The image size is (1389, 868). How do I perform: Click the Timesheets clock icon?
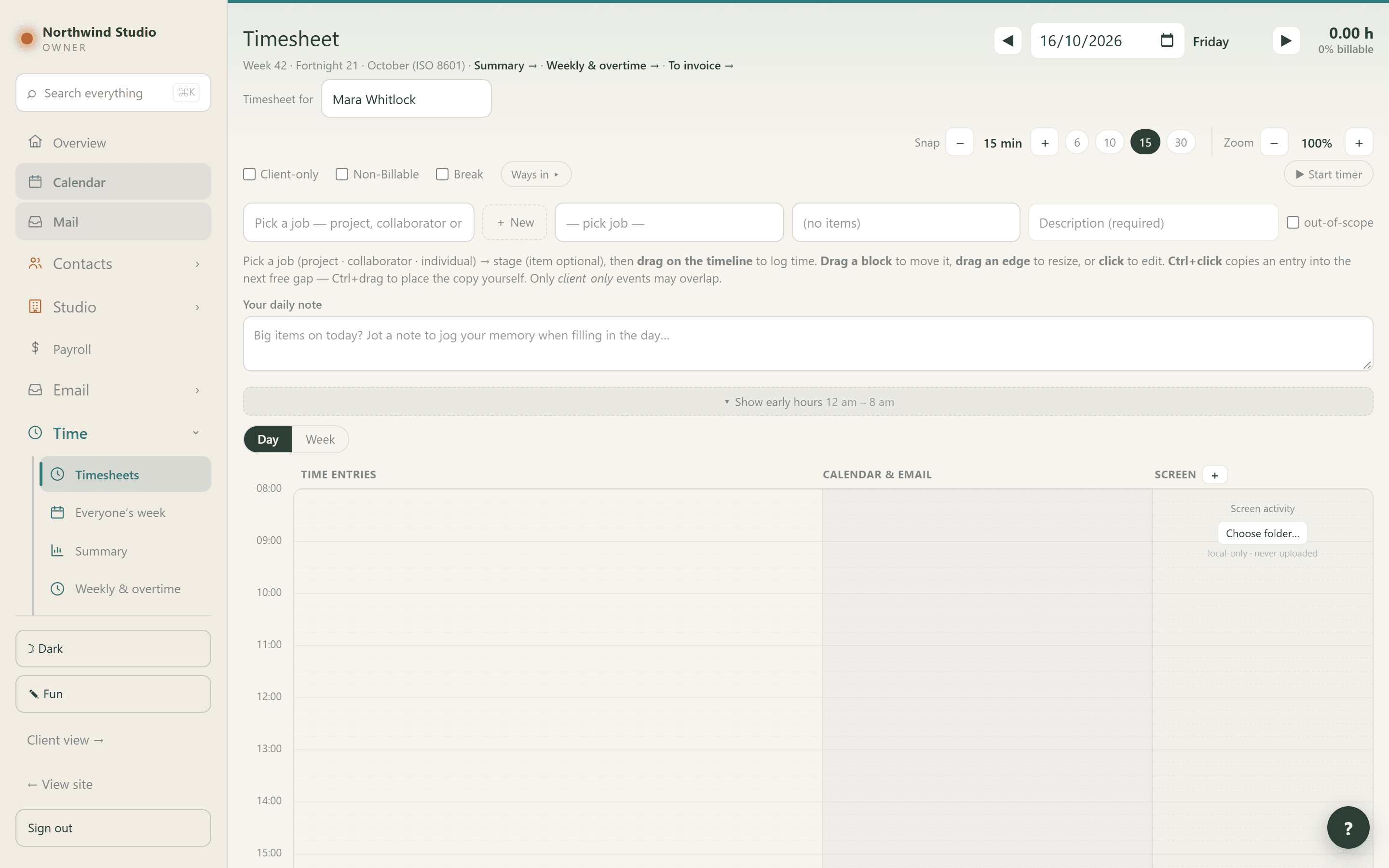click(x=57, y=474)
